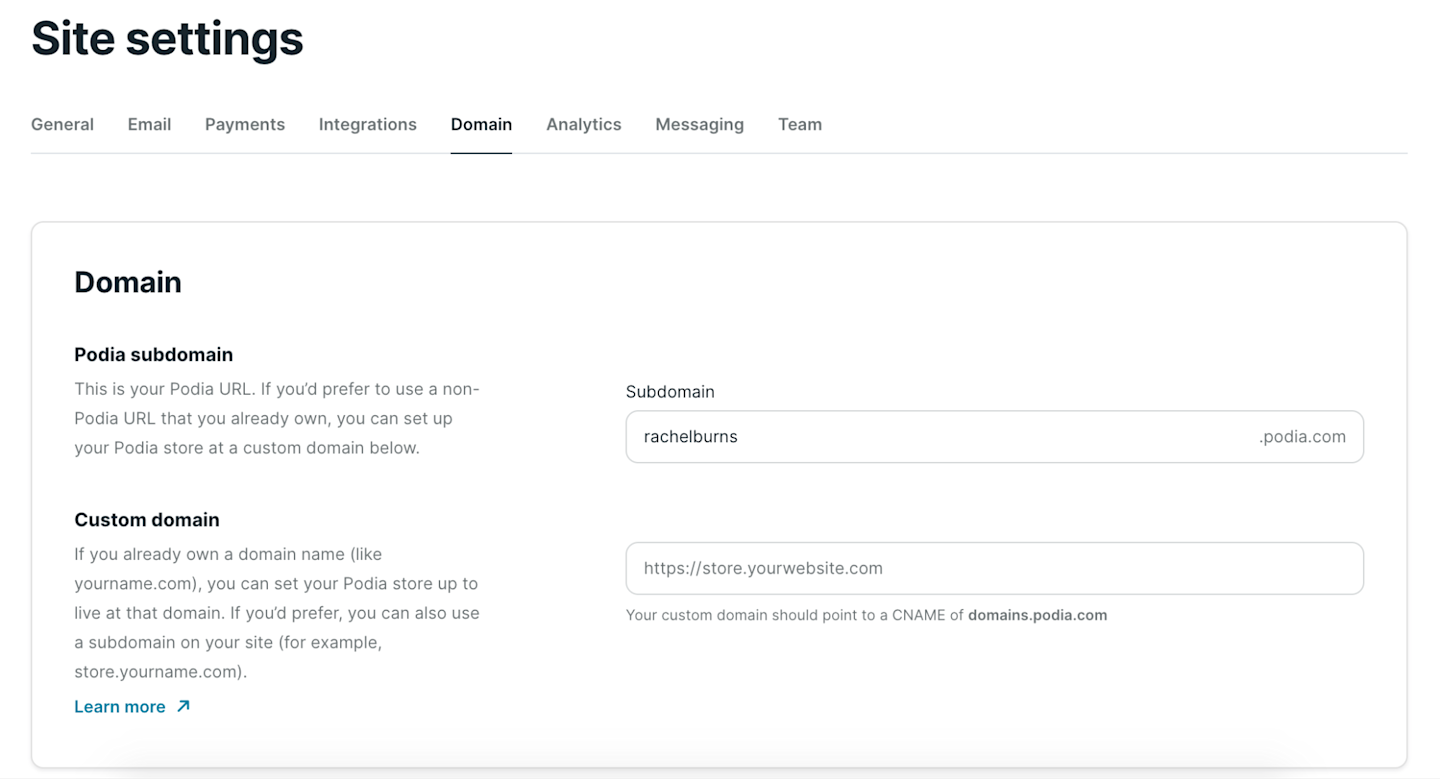Click the Custom domain heading
The height and width of the screenshot is (779, 1440).
coord(147,520)
